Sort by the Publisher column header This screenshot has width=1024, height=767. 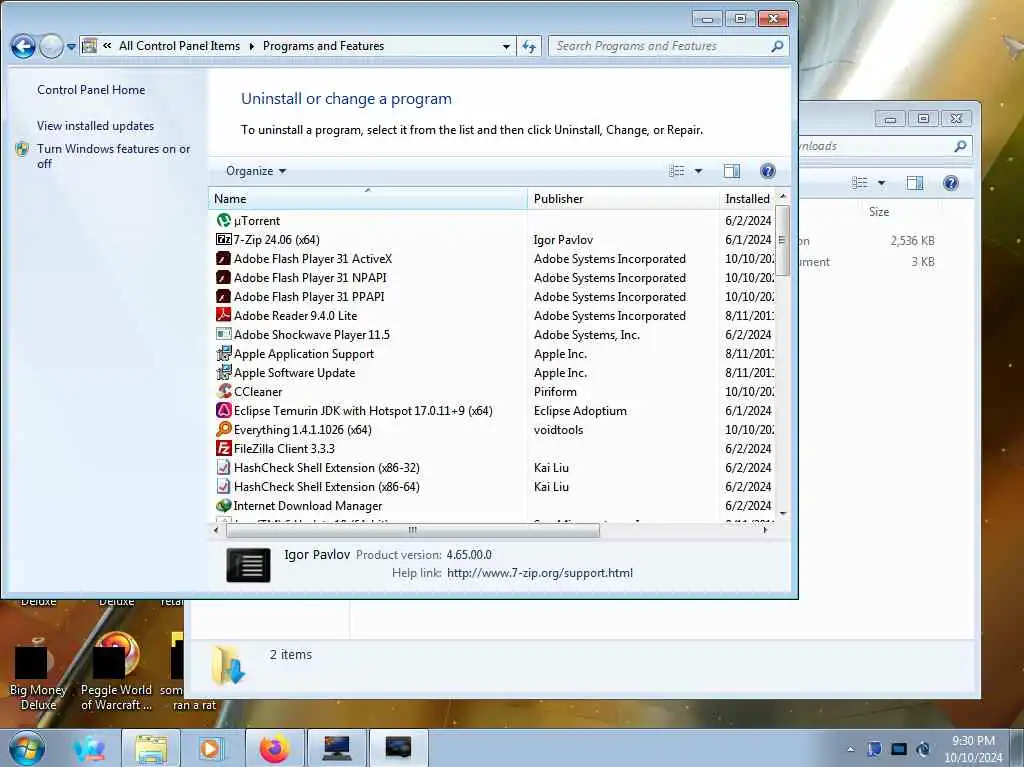click(622, 199)
